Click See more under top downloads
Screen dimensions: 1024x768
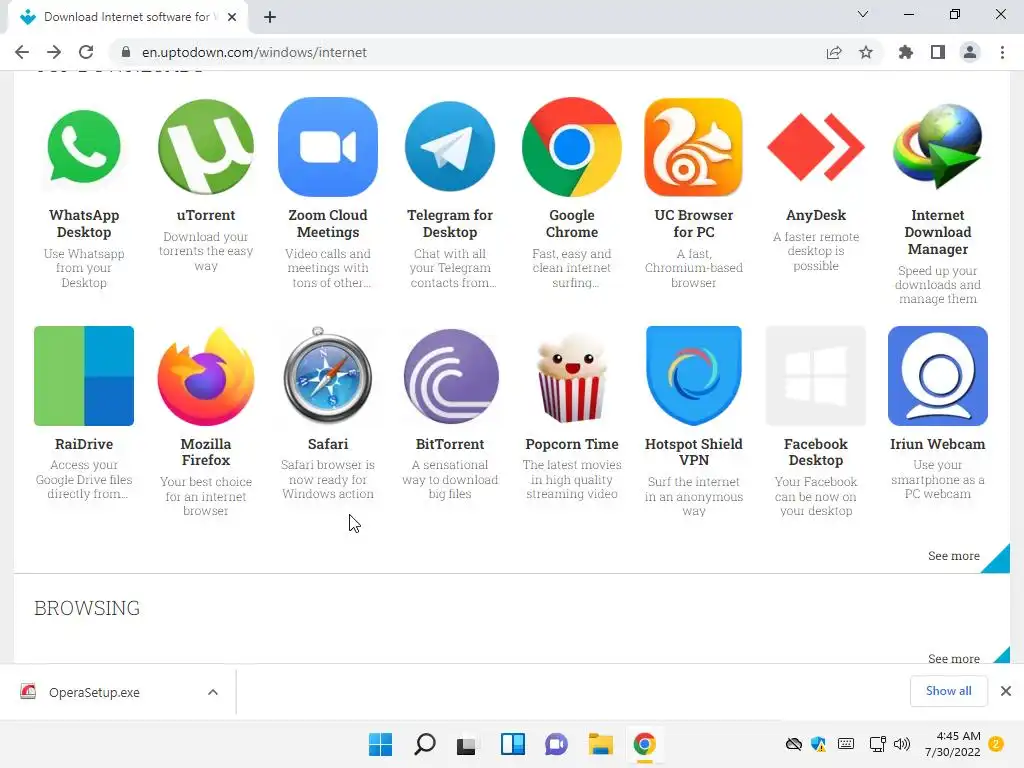click(953, 556)
